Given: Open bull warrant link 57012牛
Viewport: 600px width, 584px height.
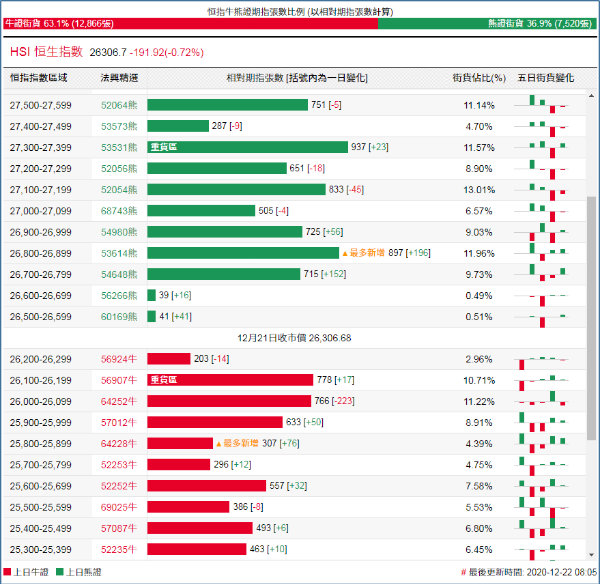Looking at the screenshot, I should click(x=119, y=423).
